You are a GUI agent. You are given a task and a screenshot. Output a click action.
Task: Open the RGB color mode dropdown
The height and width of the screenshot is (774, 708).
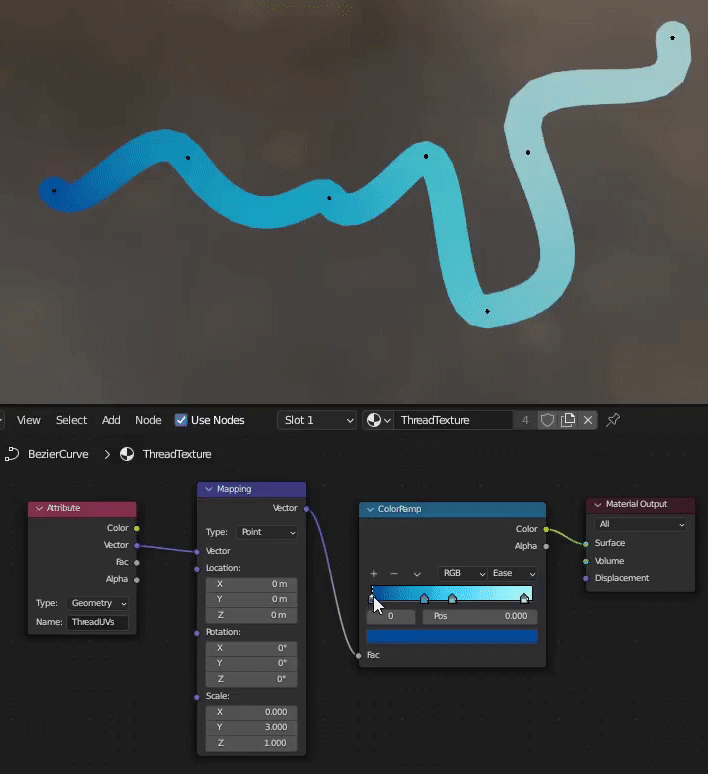tap(463, 574)
